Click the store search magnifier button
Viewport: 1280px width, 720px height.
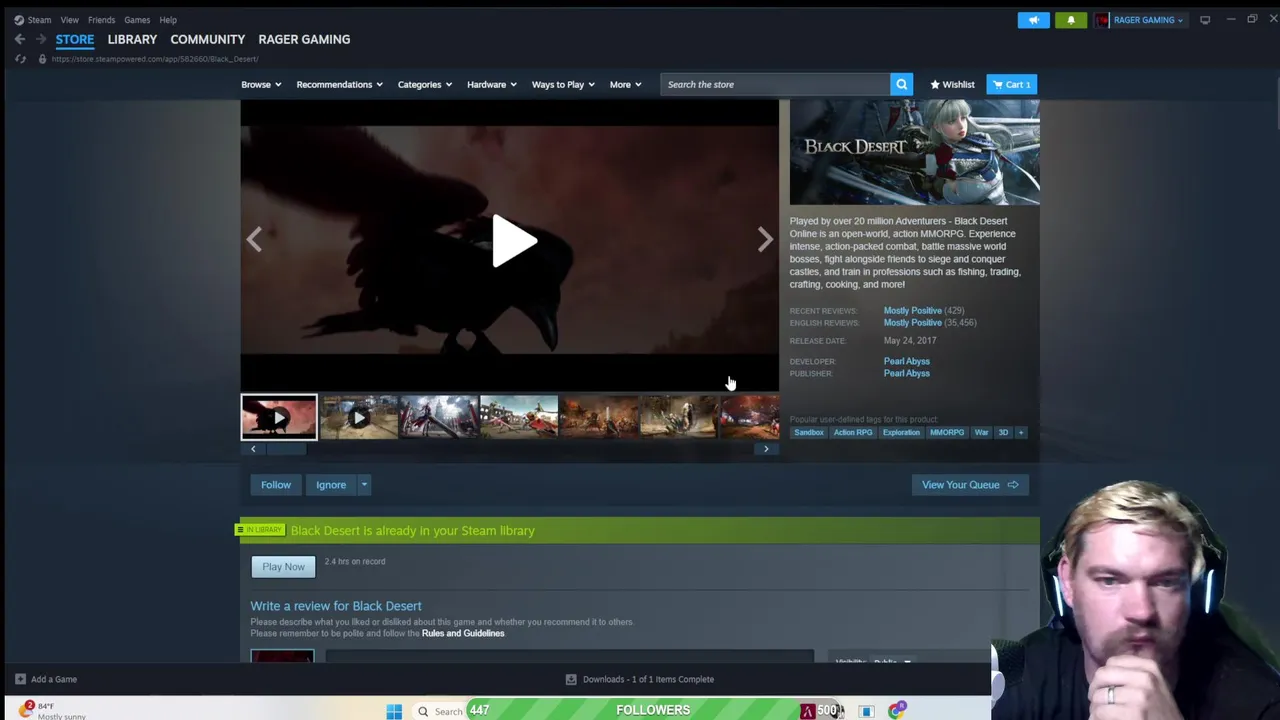pyautogui.click(x=901, y=84)
